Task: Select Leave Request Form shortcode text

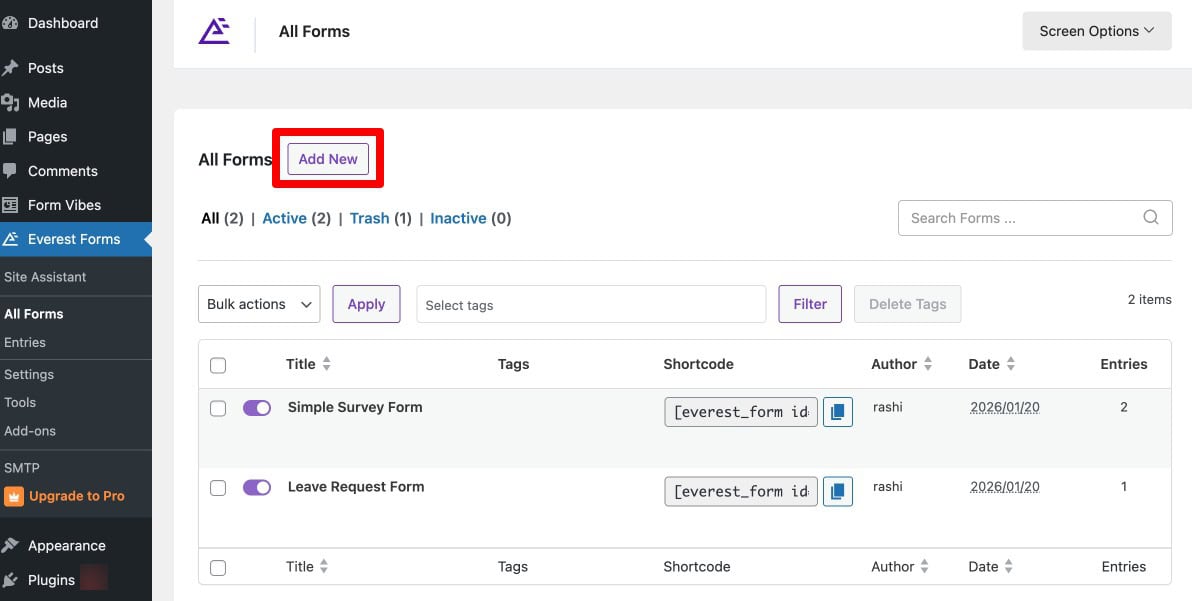Action: [741, 492]
